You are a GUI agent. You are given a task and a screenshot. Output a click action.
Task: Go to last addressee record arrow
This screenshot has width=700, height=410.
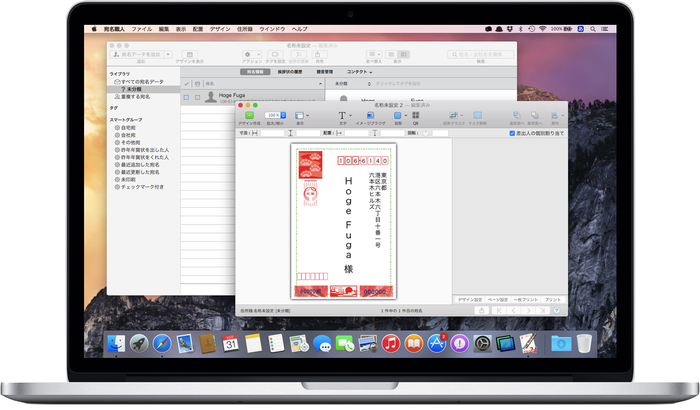click(x=542, y=310)
